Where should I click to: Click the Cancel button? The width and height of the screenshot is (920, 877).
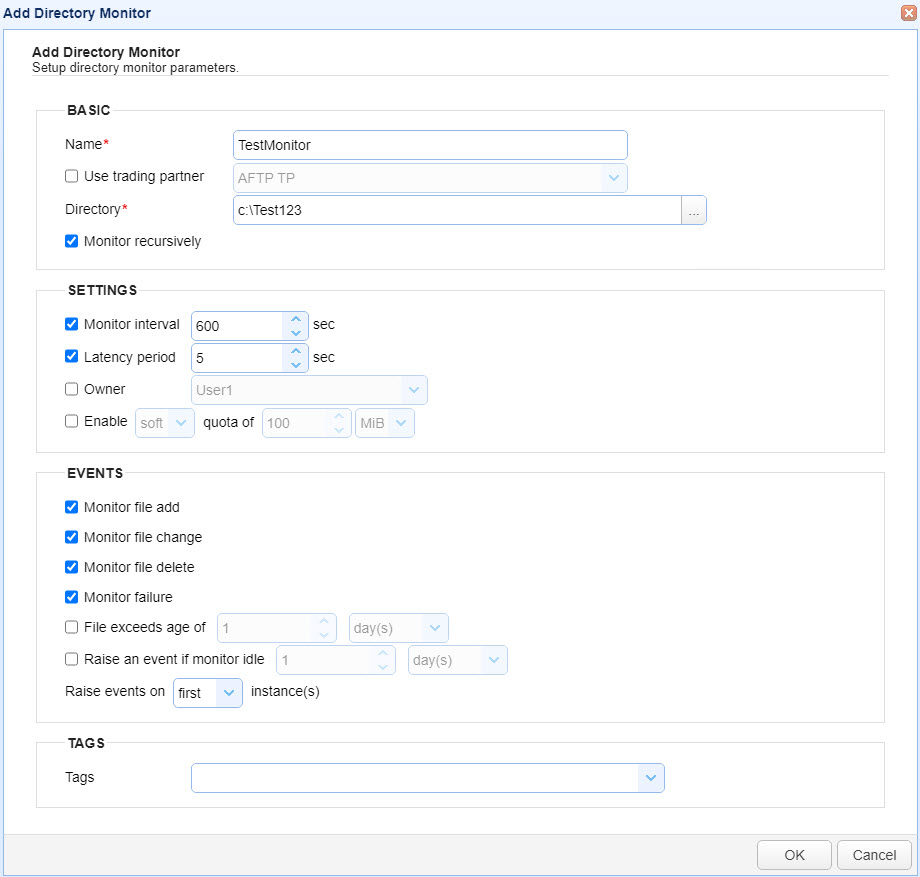tap(874, 855)
